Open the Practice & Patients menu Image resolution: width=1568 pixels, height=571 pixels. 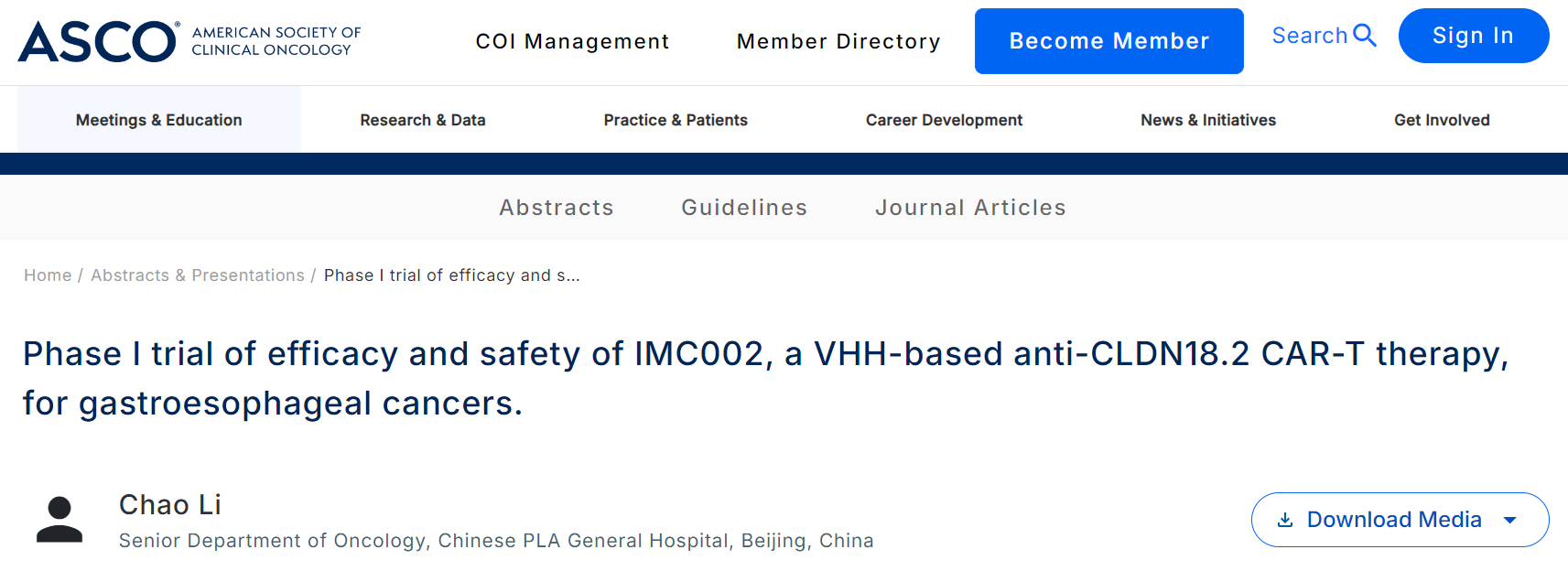(x=676, y=120)
